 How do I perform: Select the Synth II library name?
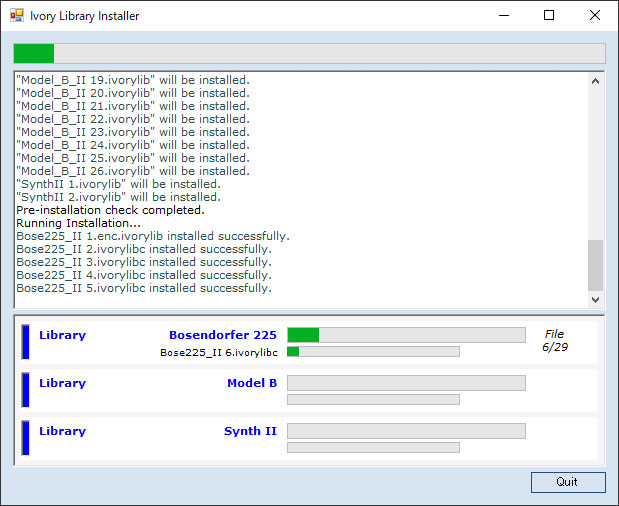point(250,431)
